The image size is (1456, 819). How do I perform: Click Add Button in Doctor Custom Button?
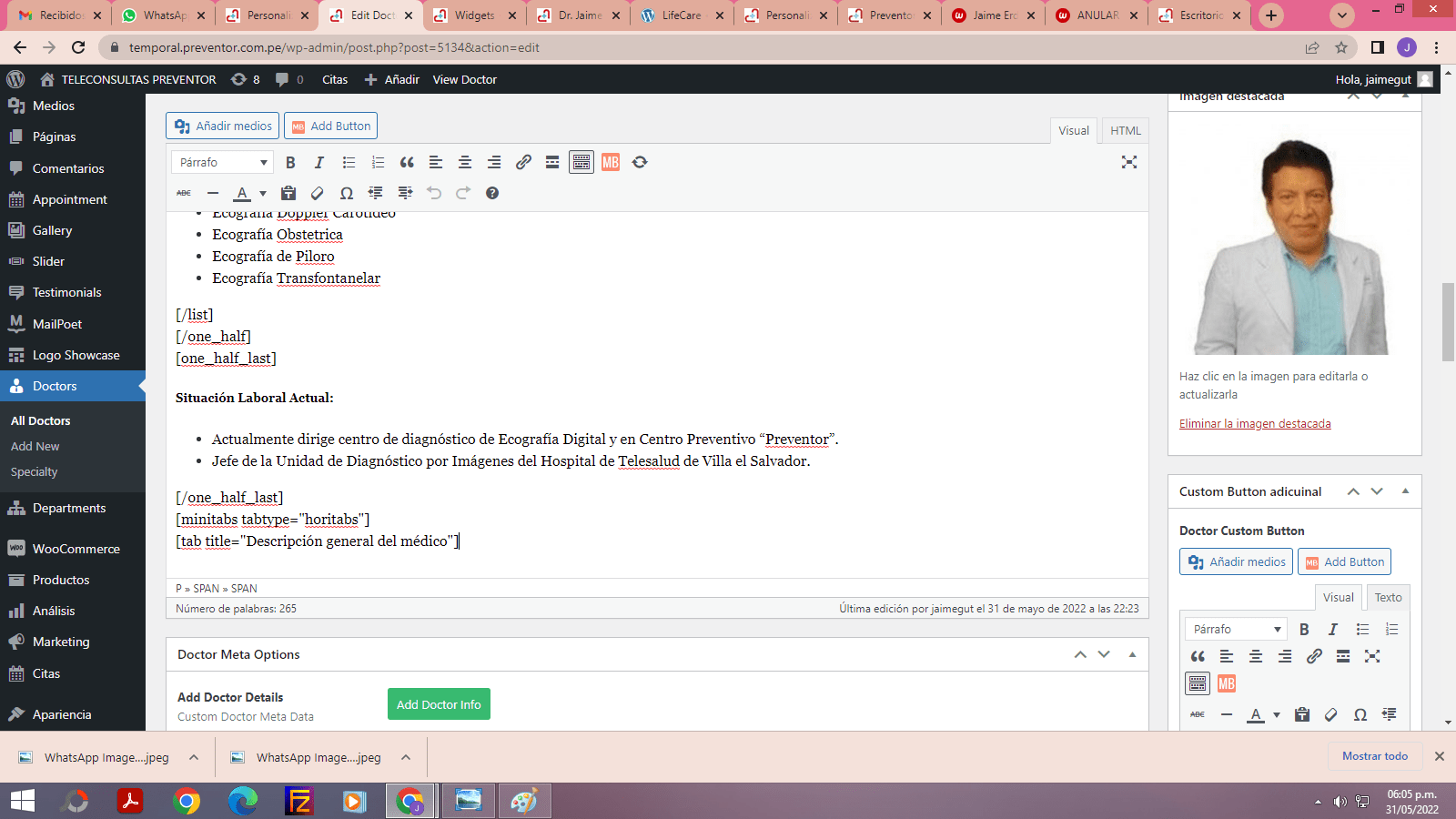pyautogui.click(x=1344, y=561)
